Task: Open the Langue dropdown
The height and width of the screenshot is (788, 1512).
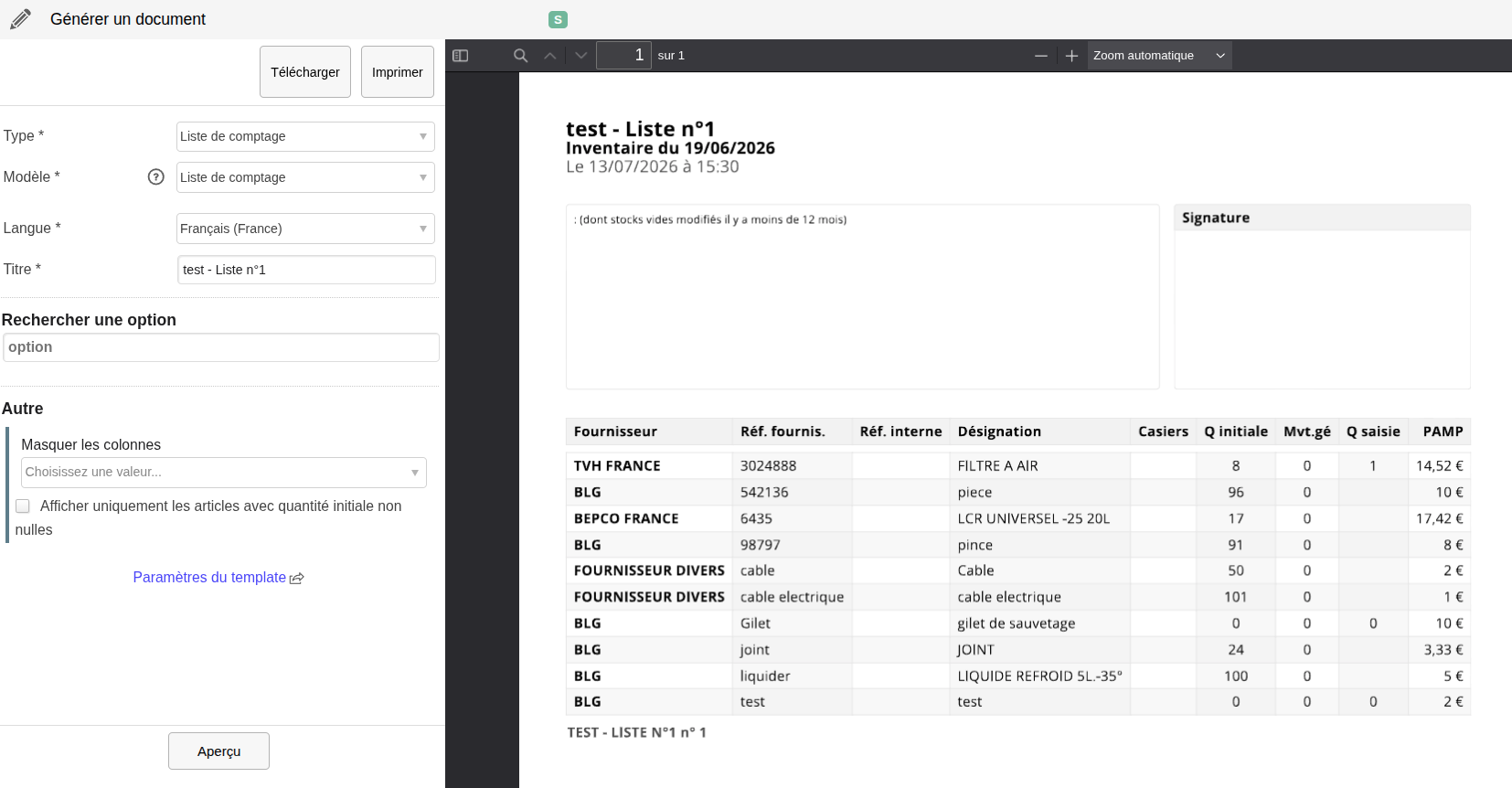Action: 305,229
